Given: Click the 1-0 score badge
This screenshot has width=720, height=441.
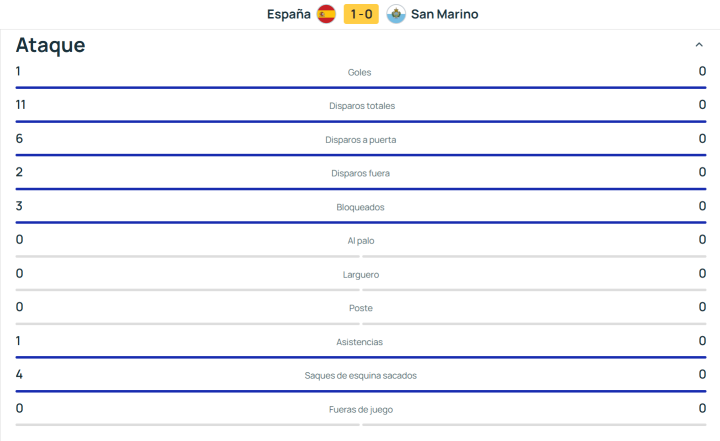Looking at the screenshot, I should point(360,14).
